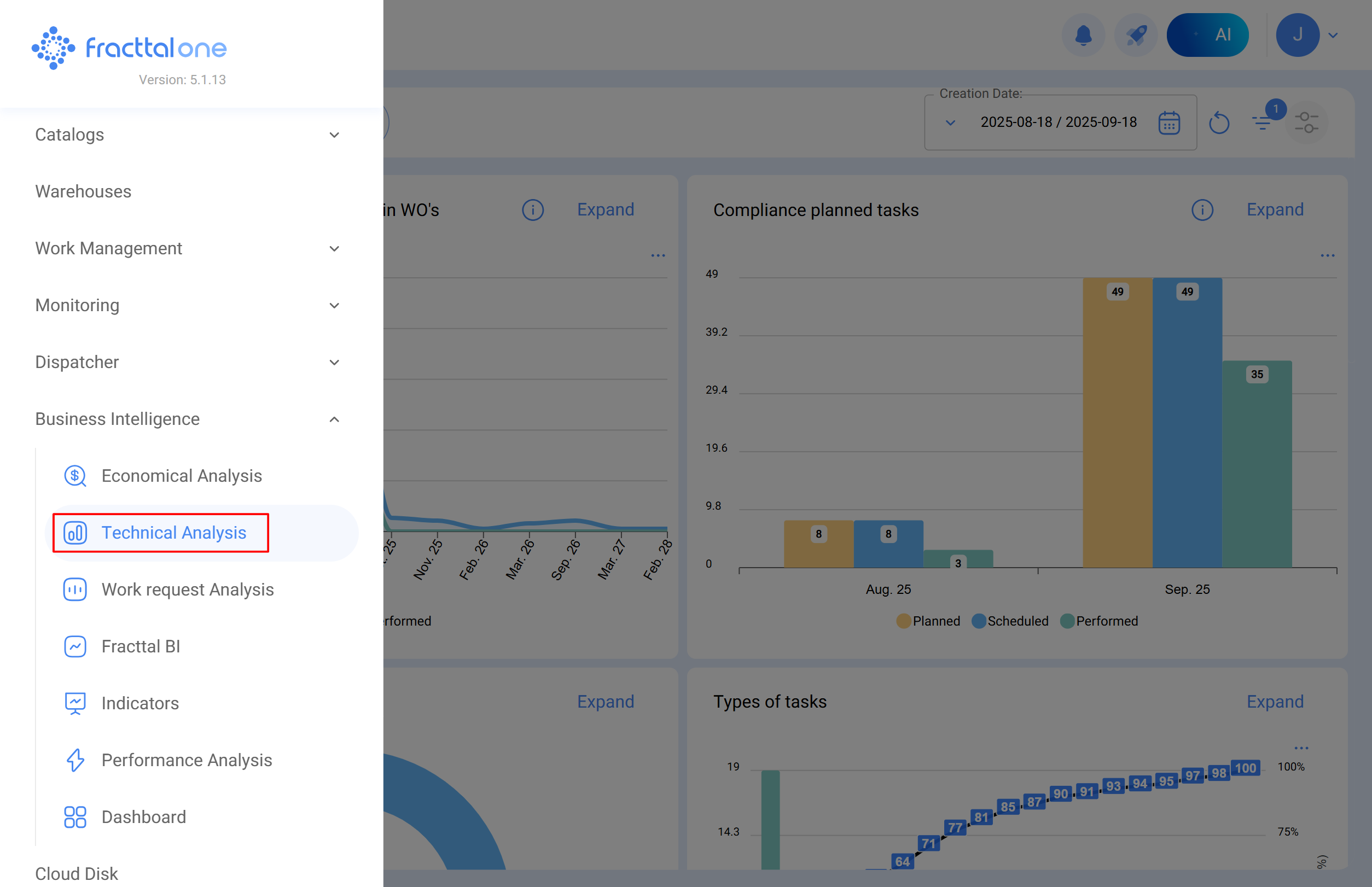Screen dimensions: 1372x887
Task: Click the rocket icon in header
Action: pyautogui.click(x=1136, y=36)
